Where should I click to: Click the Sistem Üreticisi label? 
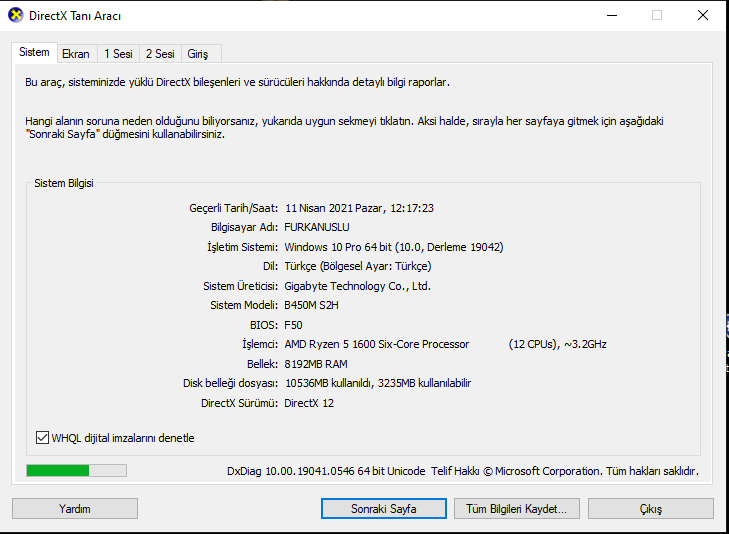pyautogui.click(x=240, y=286)
